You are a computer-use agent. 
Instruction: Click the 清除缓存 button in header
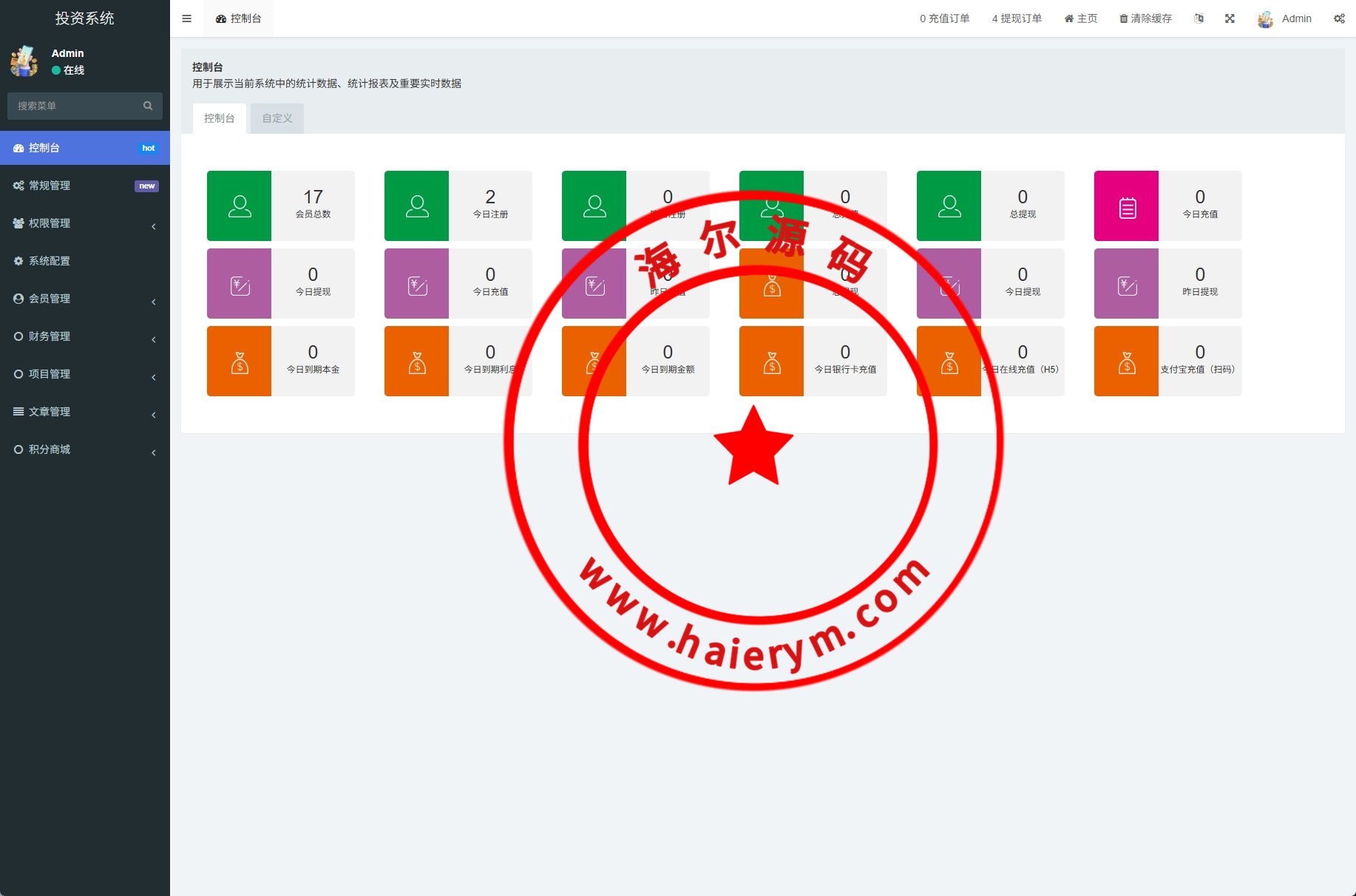point(1145,18)
